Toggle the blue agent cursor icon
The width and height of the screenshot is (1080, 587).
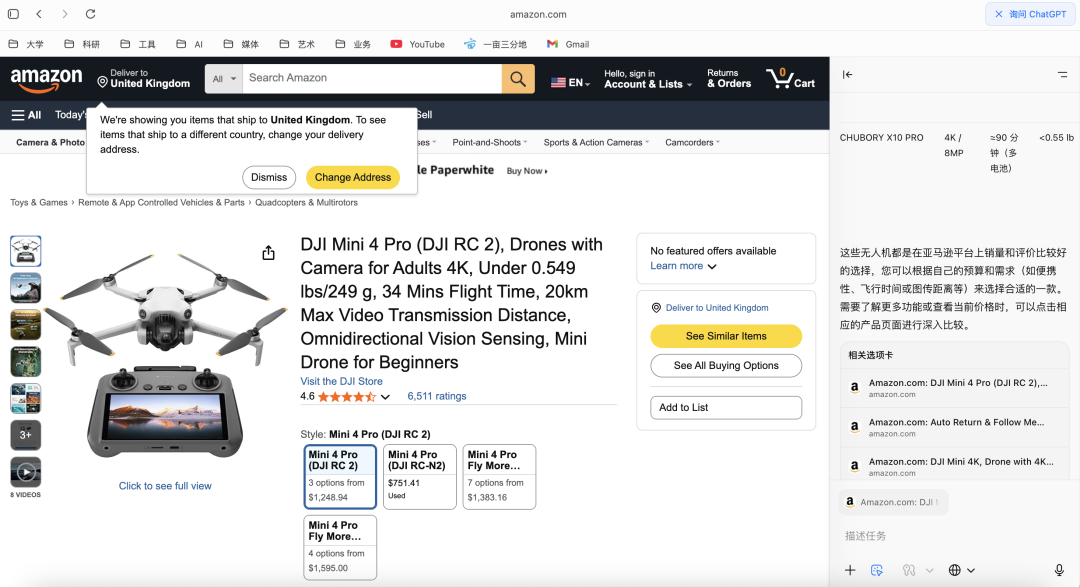click(x=876, y=570)
